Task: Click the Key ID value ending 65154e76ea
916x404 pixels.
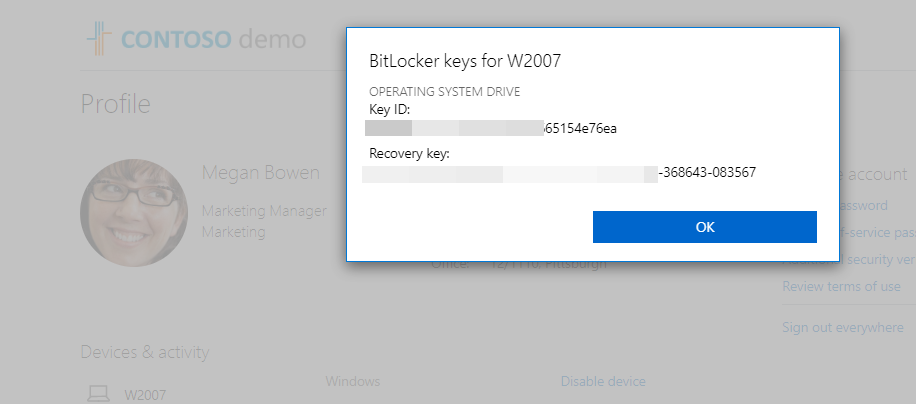Action: (491, 128)
